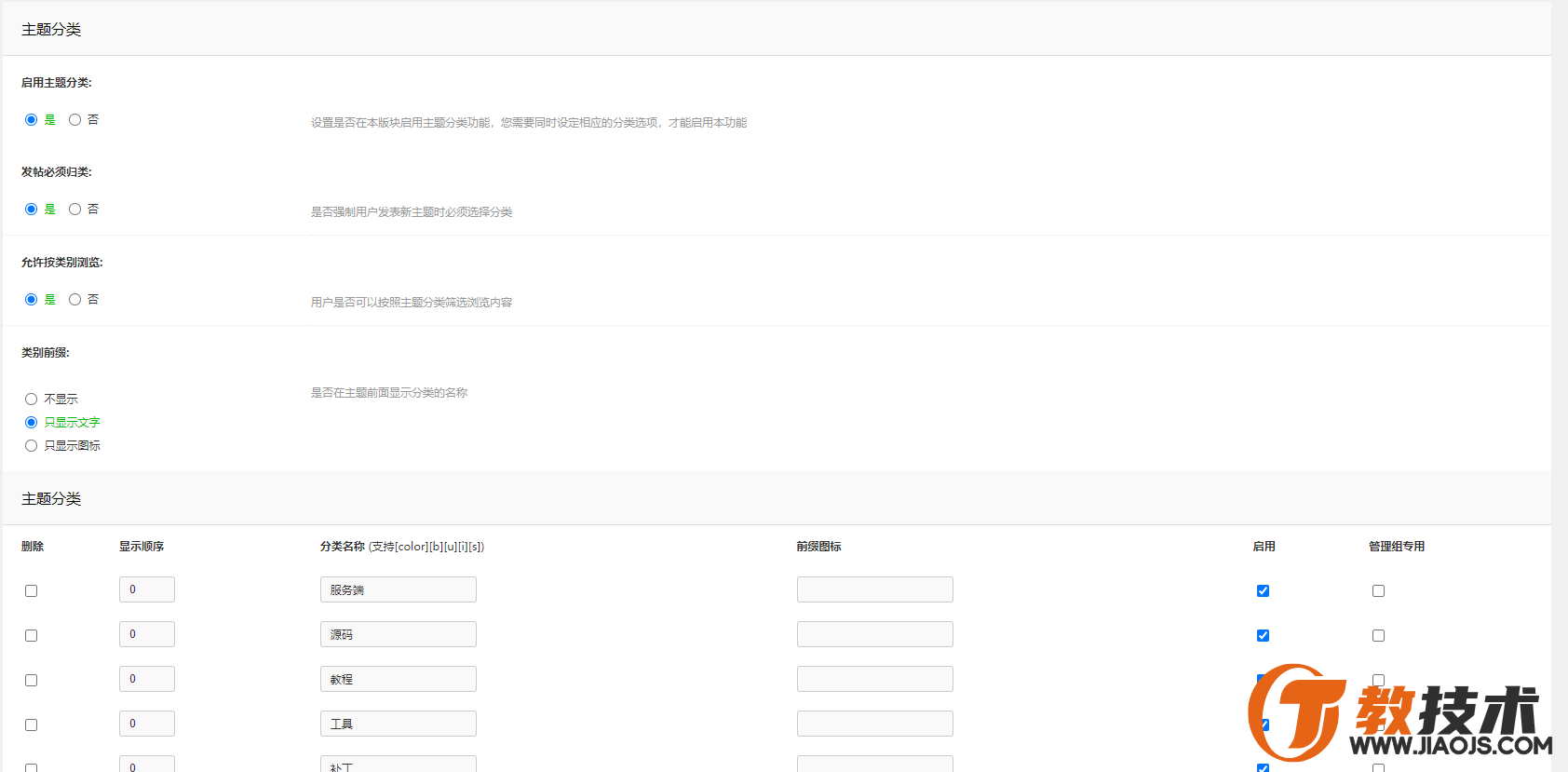The height and width of the screenshot is (772, 1568).
Task: Click the hint text 用户是否可以按照主题分类筛选浏览内容
Action: point(412,303)
